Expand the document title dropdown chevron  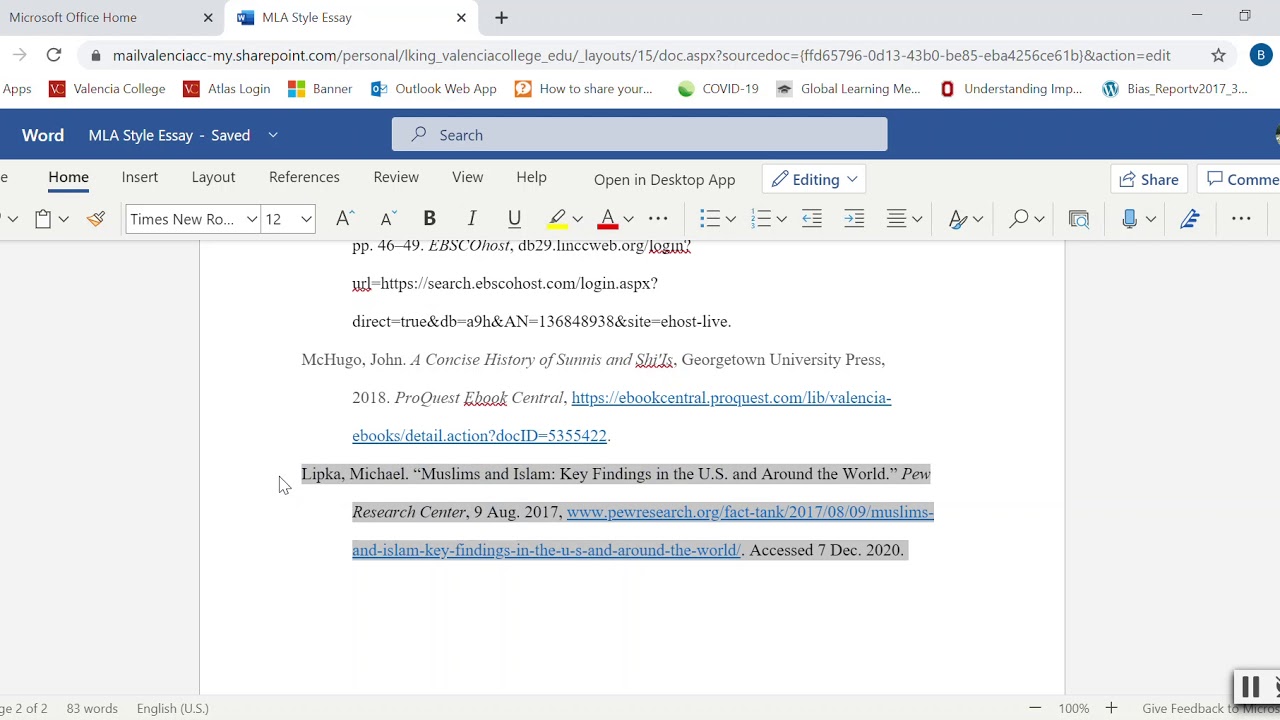point(273,135)
